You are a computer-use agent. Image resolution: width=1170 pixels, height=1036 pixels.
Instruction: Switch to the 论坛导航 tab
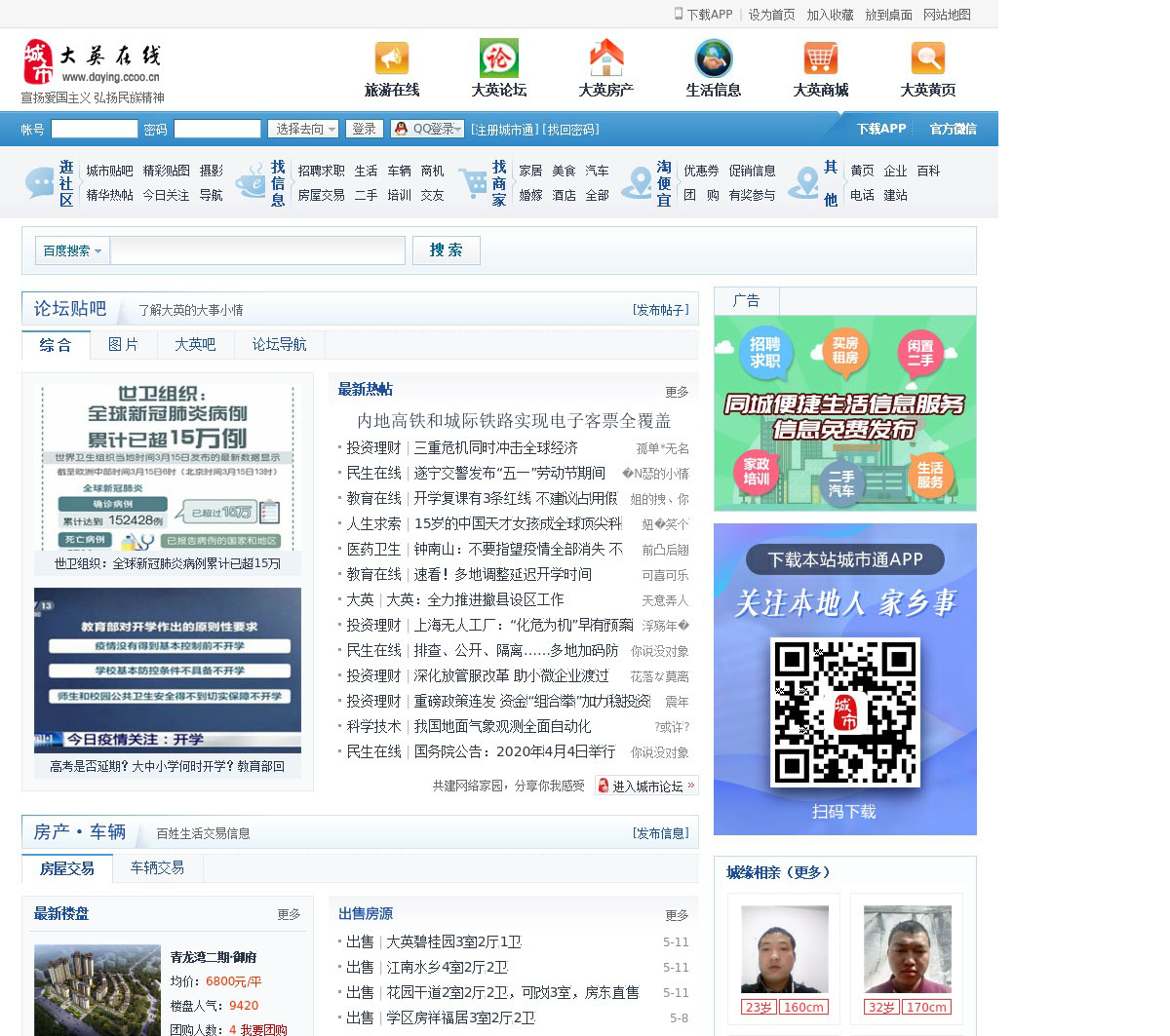click(x=280, y=345)
